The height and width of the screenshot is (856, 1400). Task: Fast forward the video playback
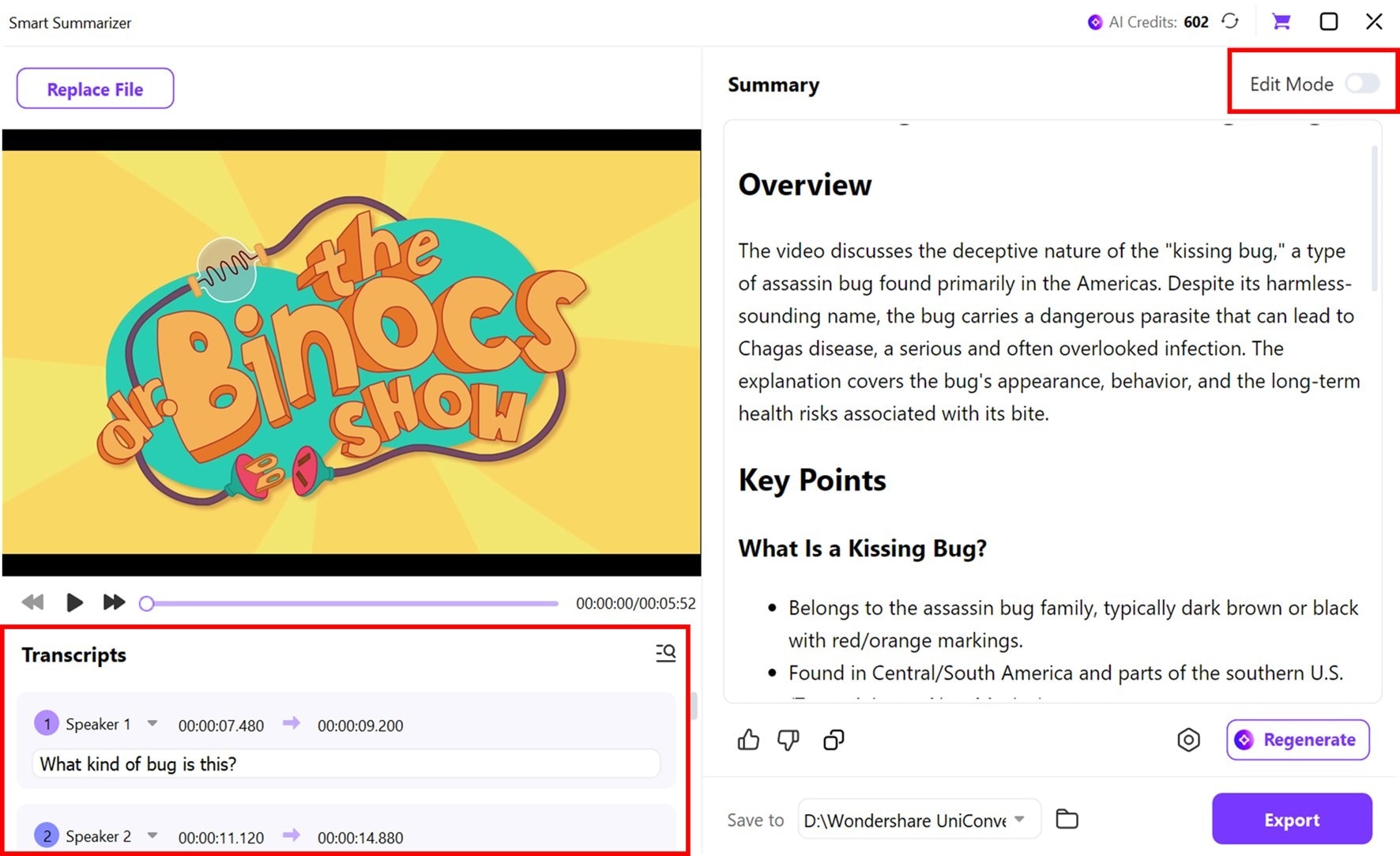pos(114,602)
